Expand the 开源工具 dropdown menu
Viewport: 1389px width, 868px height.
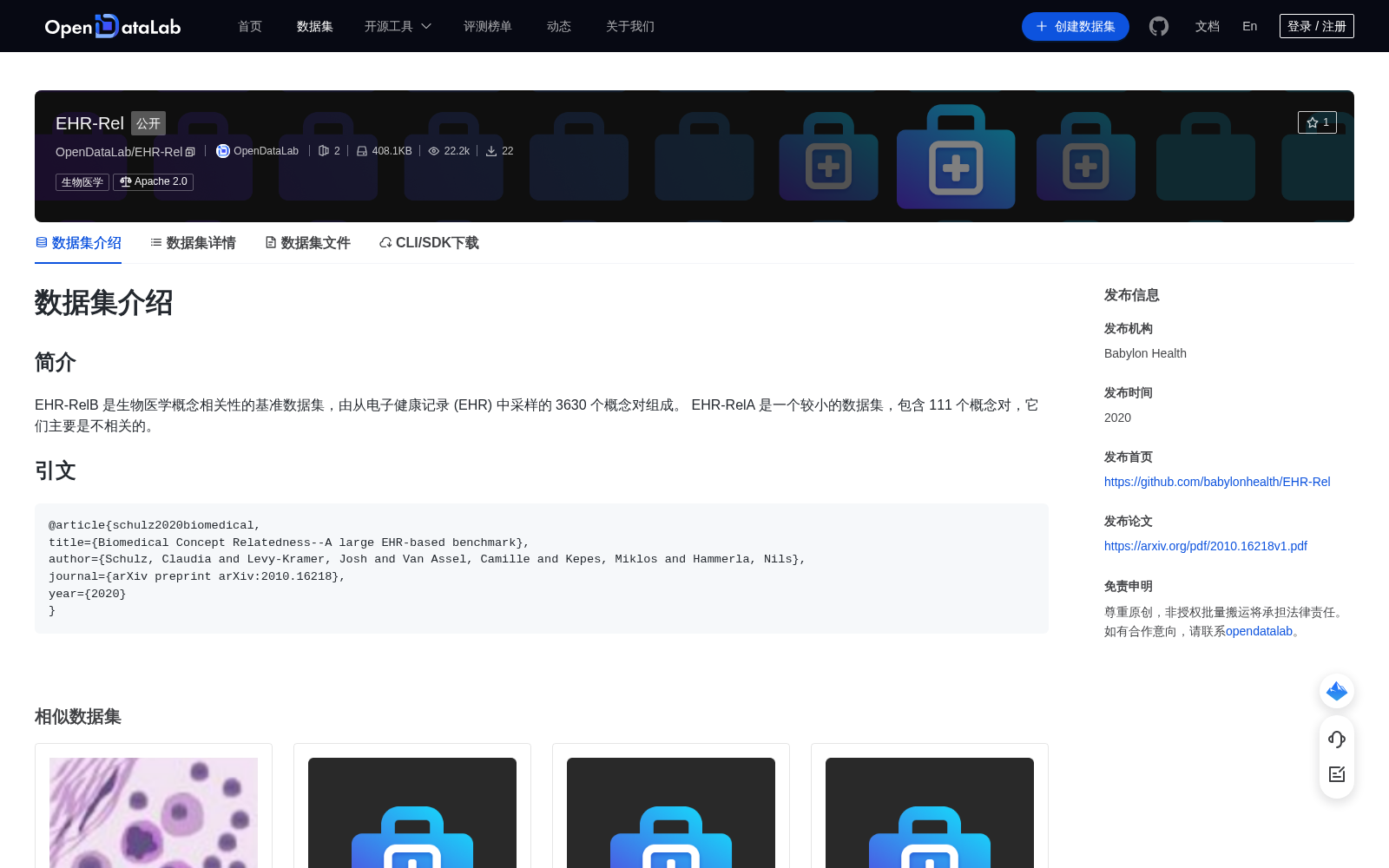pyautogui.click(x=398, y=26)
